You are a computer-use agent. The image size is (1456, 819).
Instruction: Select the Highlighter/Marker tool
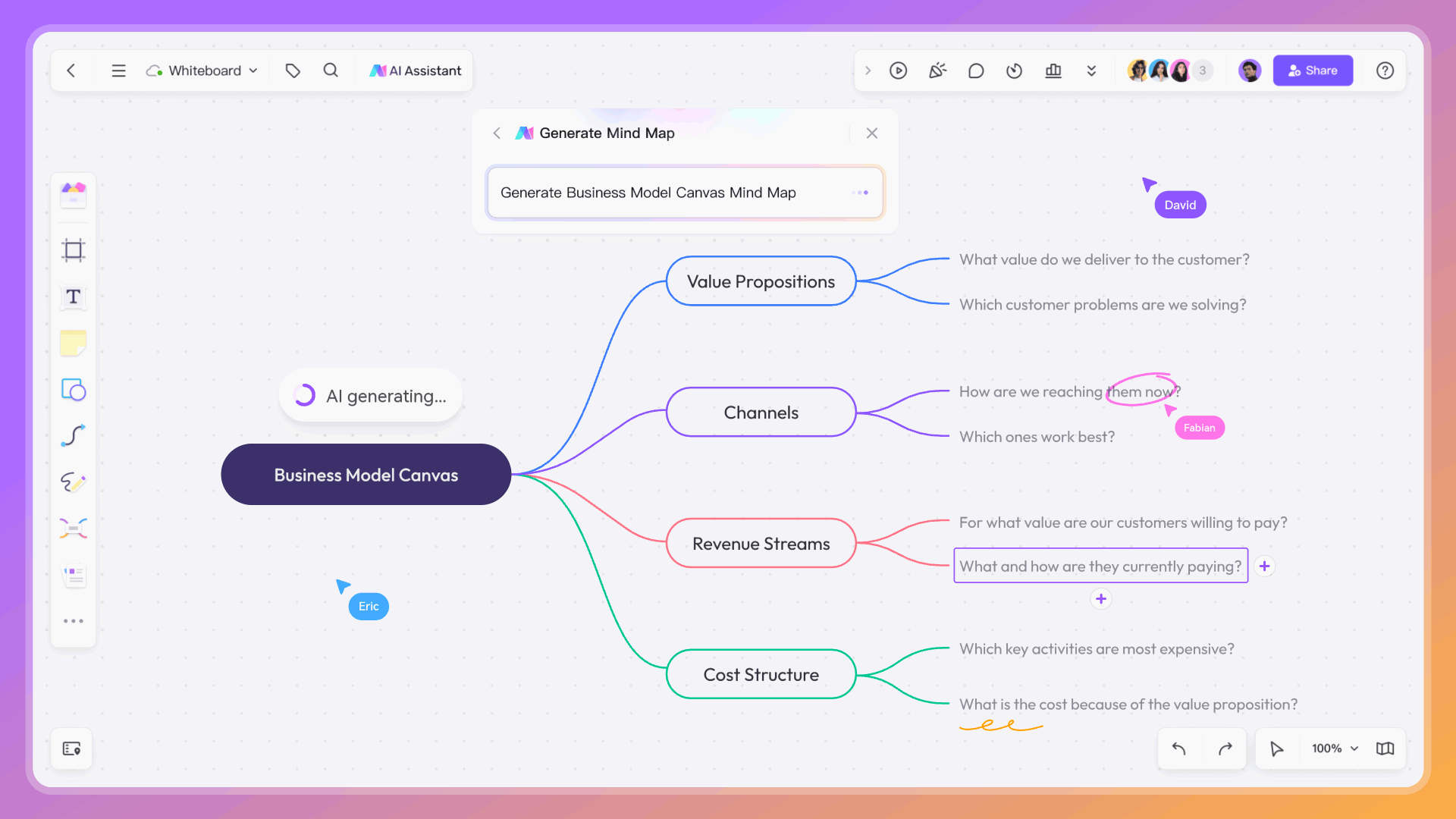pyautogui.click(x=75, y=482)
